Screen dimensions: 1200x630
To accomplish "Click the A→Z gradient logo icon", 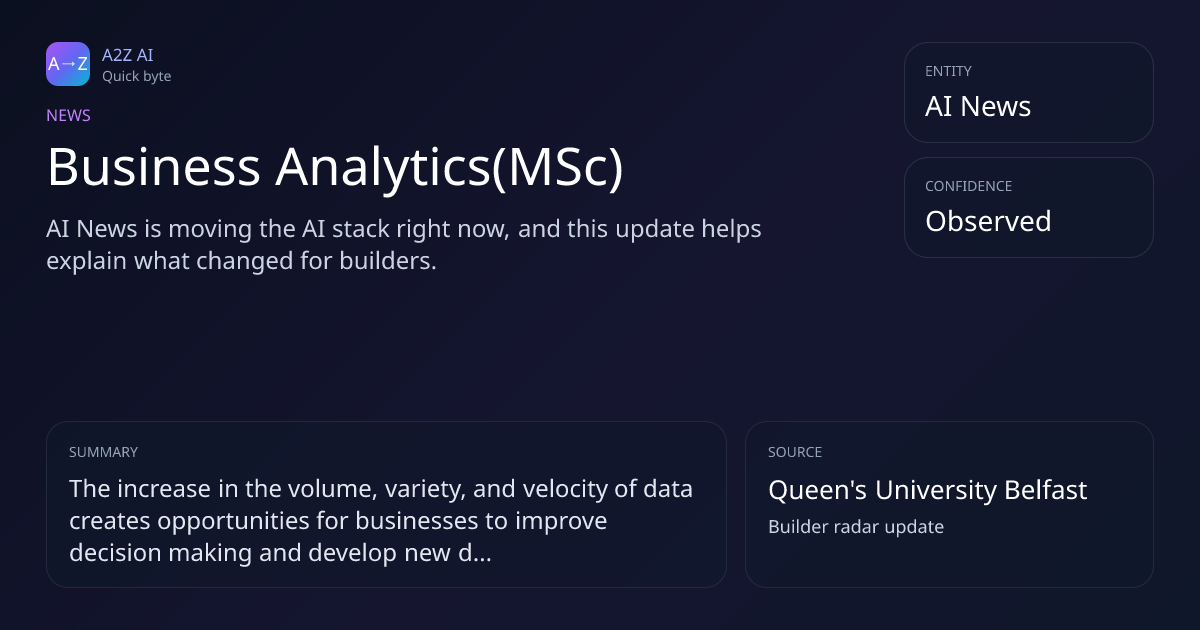I will (x=68, y=64).
